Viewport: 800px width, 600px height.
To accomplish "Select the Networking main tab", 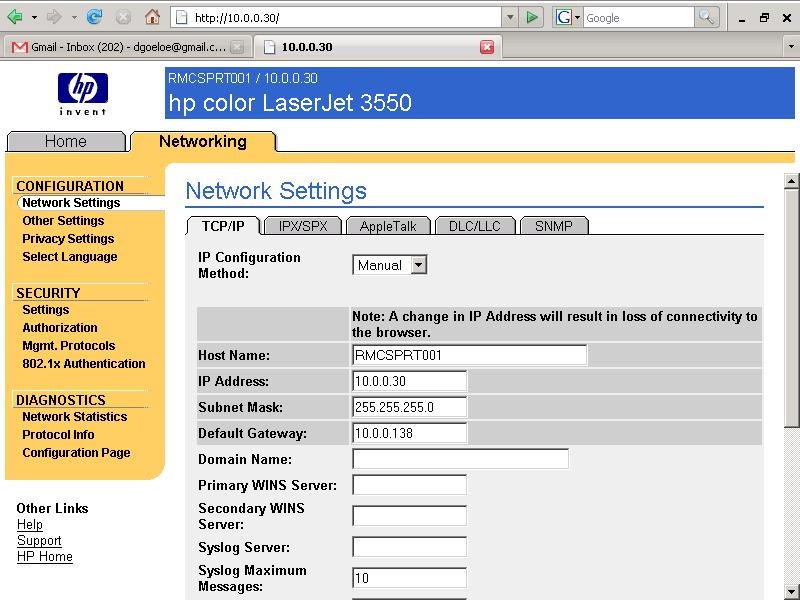I will (203, 141).
